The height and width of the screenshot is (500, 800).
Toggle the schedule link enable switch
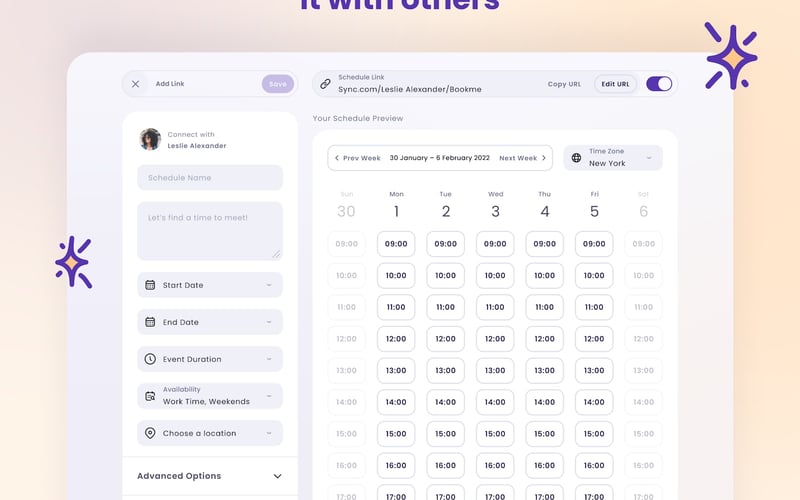coord(659,84)
